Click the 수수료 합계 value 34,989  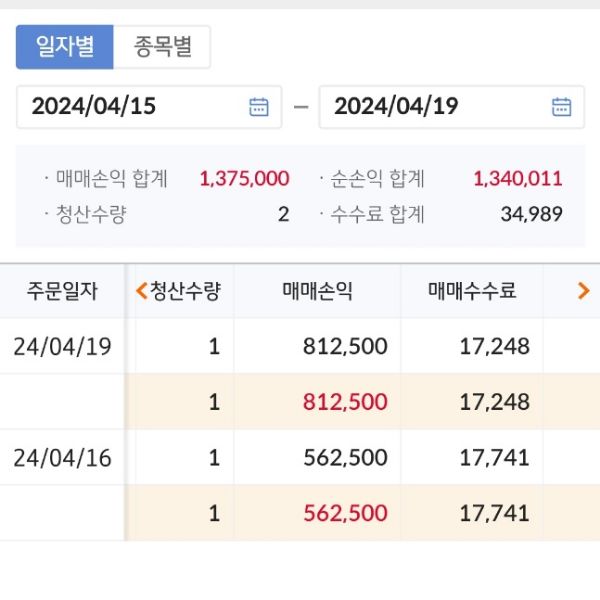pos(530,214)
